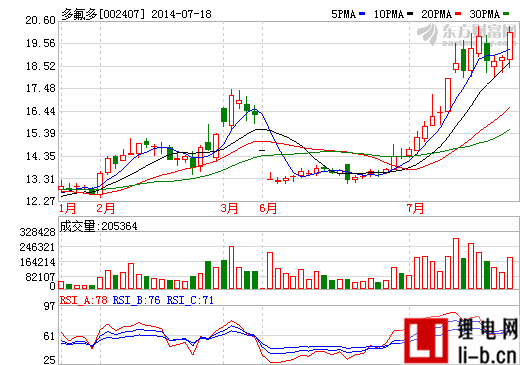
Task: Click the tallest red volume bar in July
Action: click(x=456, y=263)
